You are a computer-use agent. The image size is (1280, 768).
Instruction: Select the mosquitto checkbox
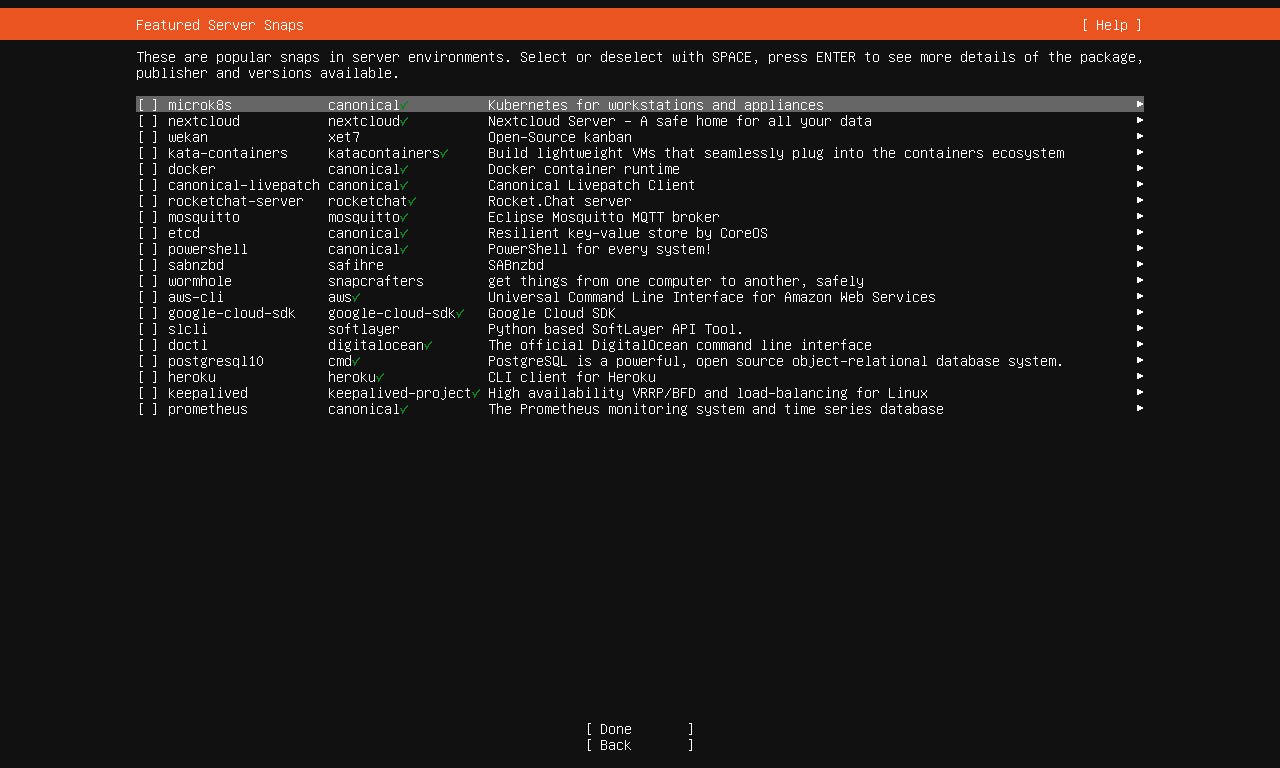click(x=148, y=217)
